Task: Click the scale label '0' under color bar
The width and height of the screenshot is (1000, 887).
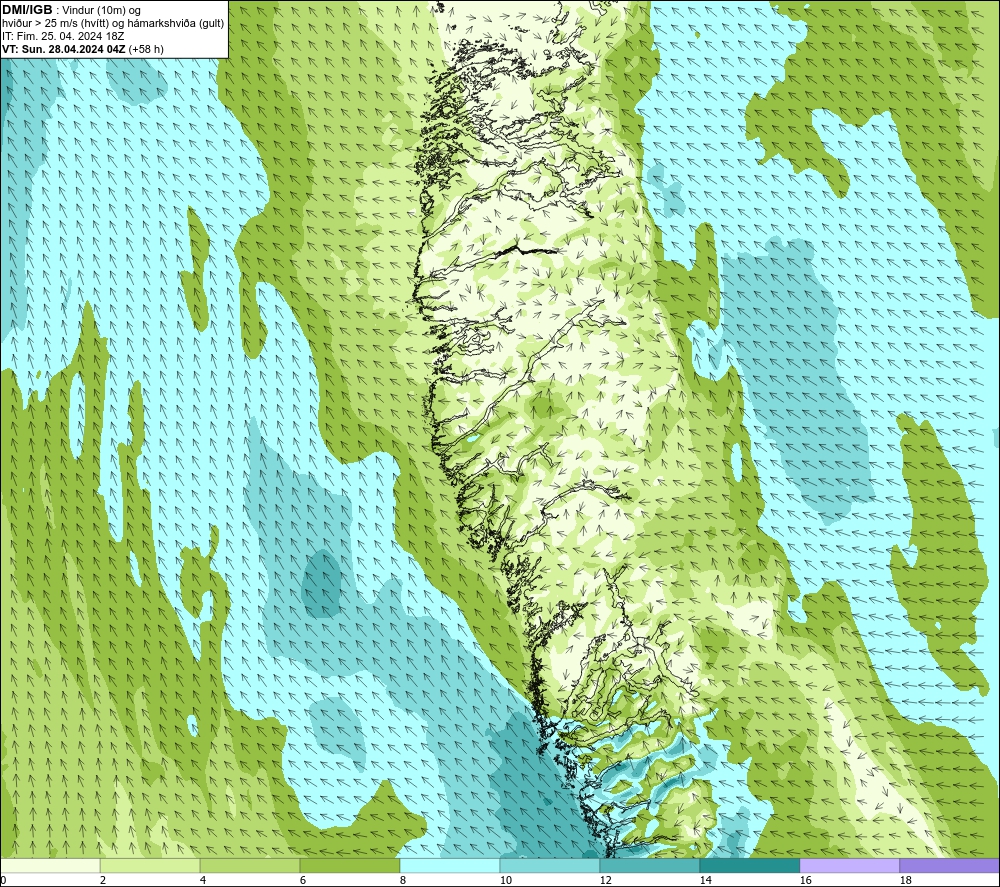Action: click(3, 880)
